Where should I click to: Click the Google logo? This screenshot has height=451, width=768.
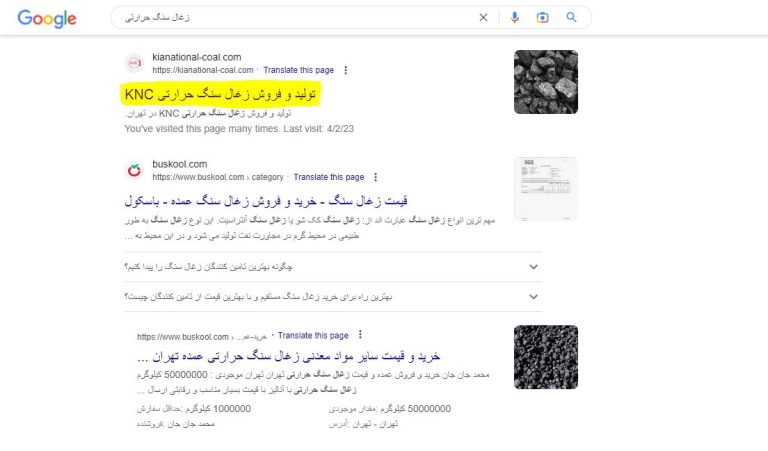[47, 18]
